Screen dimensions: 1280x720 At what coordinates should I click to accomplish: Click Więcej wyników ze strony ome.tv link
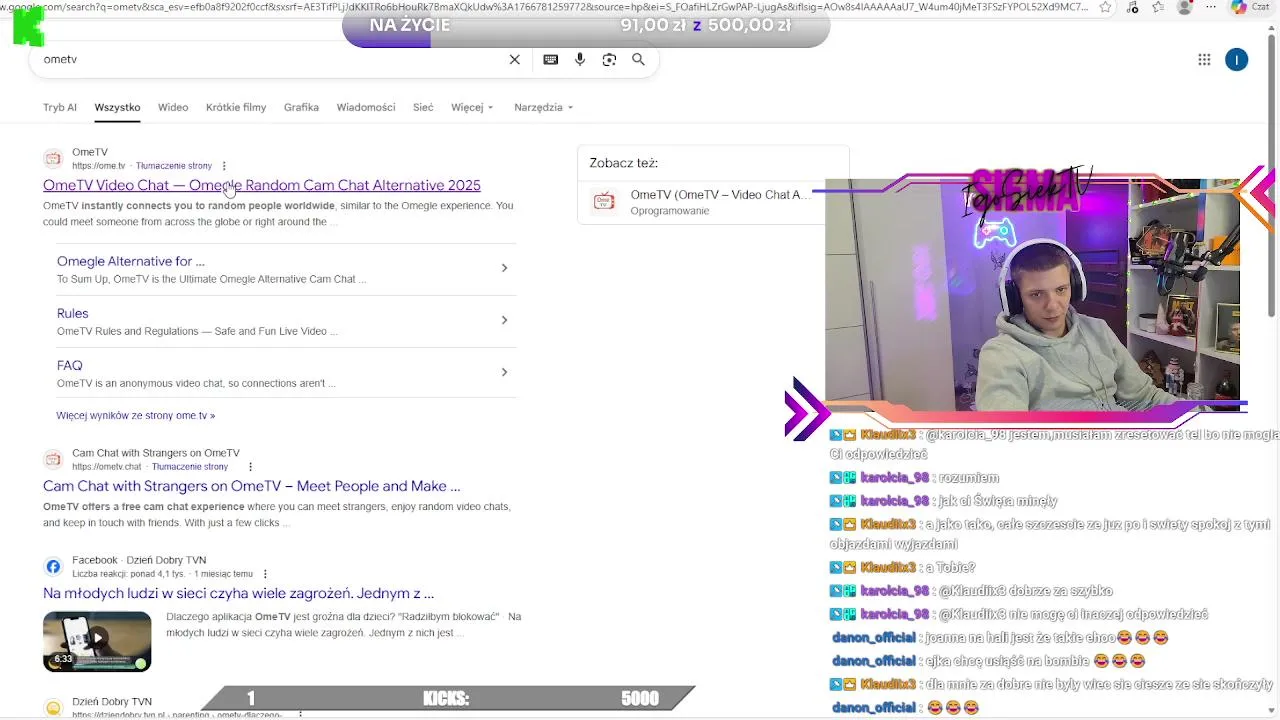136,415
